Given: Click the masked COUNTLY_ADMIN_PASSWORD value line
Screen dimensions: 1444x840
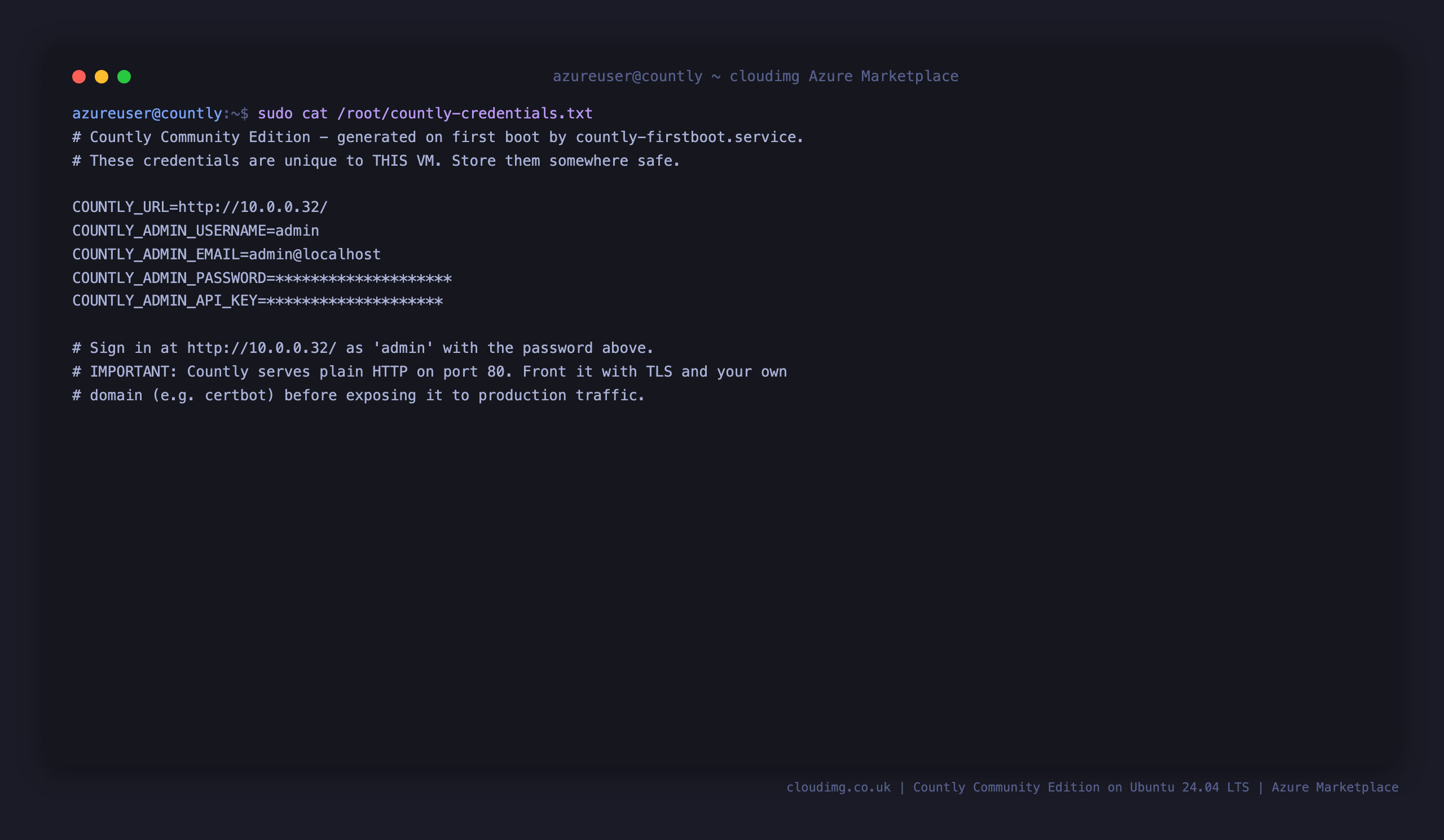Looking at the screenshot, I should pos(262,278).
